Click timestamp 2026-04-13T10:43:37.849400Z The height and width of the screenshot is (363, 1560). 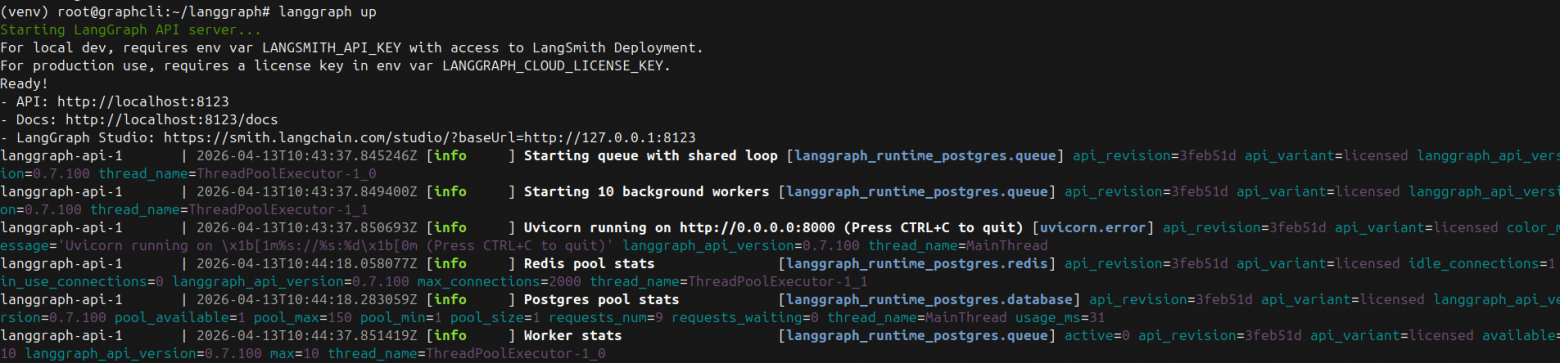click(306, 191)
